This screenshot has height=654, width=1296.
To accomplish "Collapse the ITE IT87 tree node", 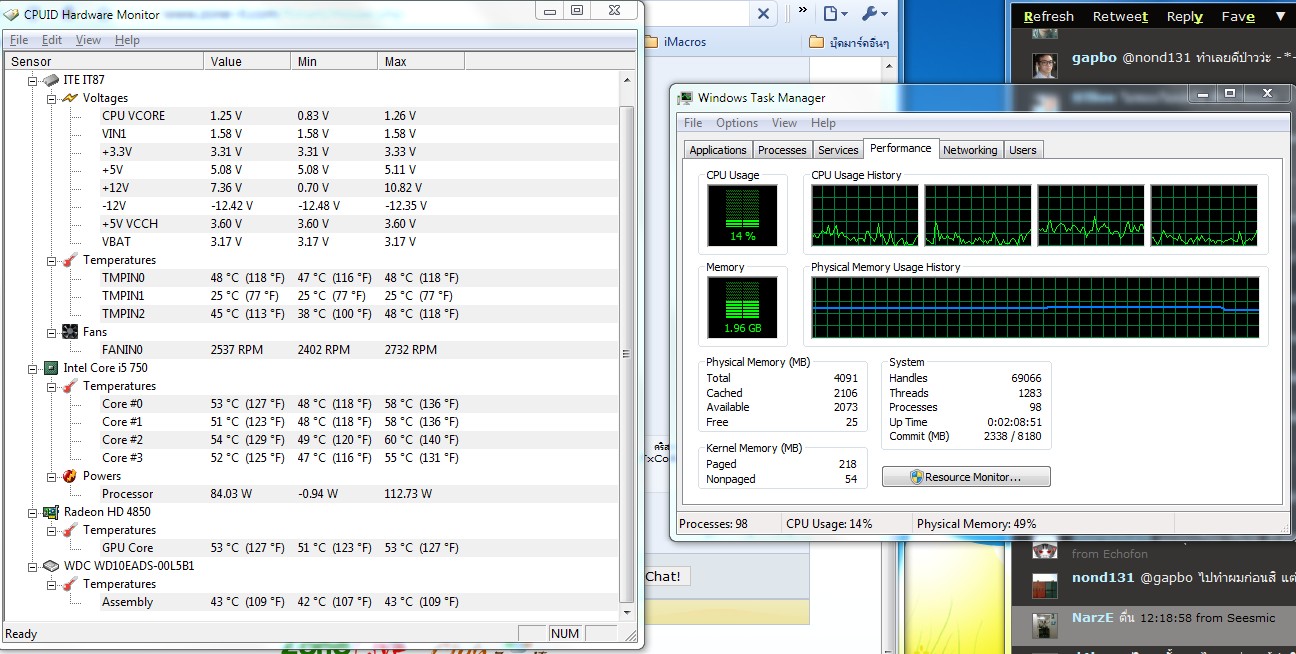I will click(32, 80).
